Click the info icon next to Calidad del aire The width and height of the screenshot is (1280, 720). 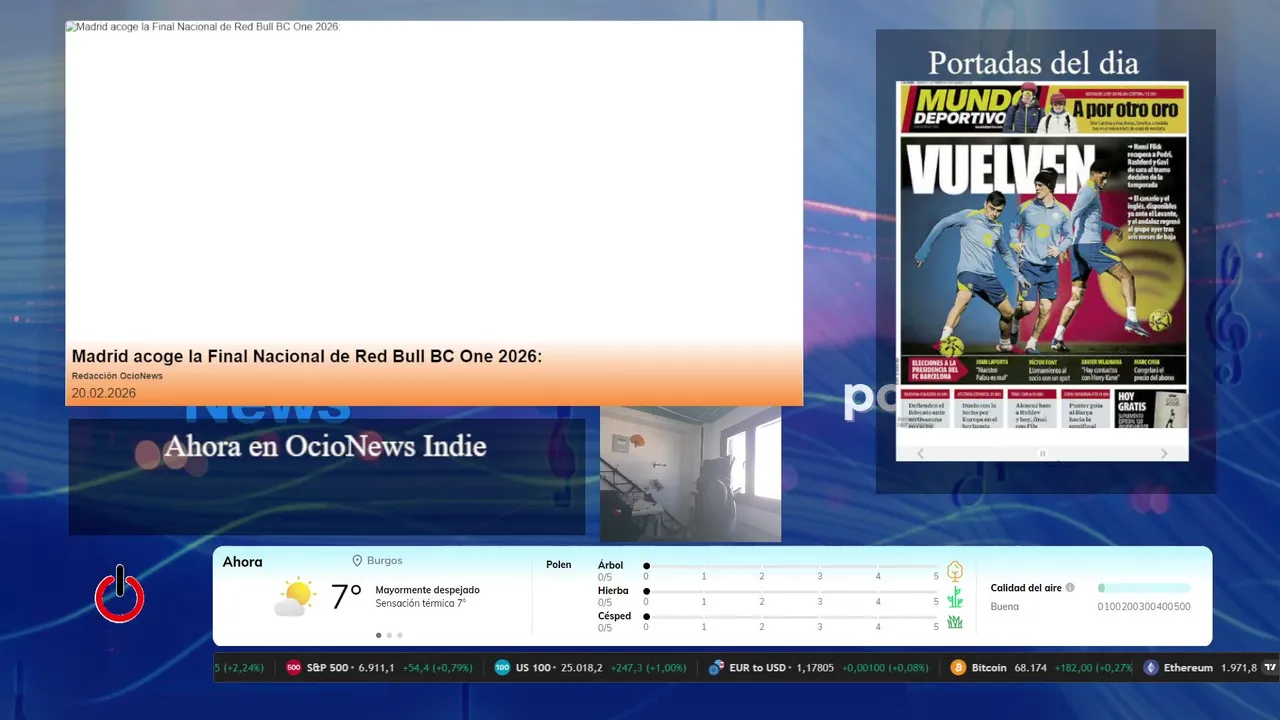[1070, 588]
